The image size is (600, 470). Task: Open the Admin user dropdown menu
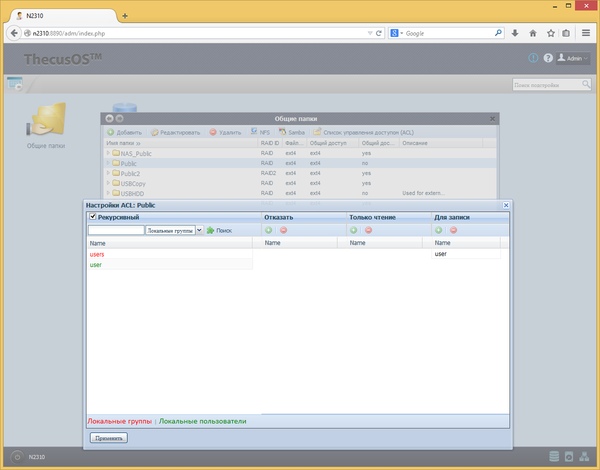tap(573, 58)
